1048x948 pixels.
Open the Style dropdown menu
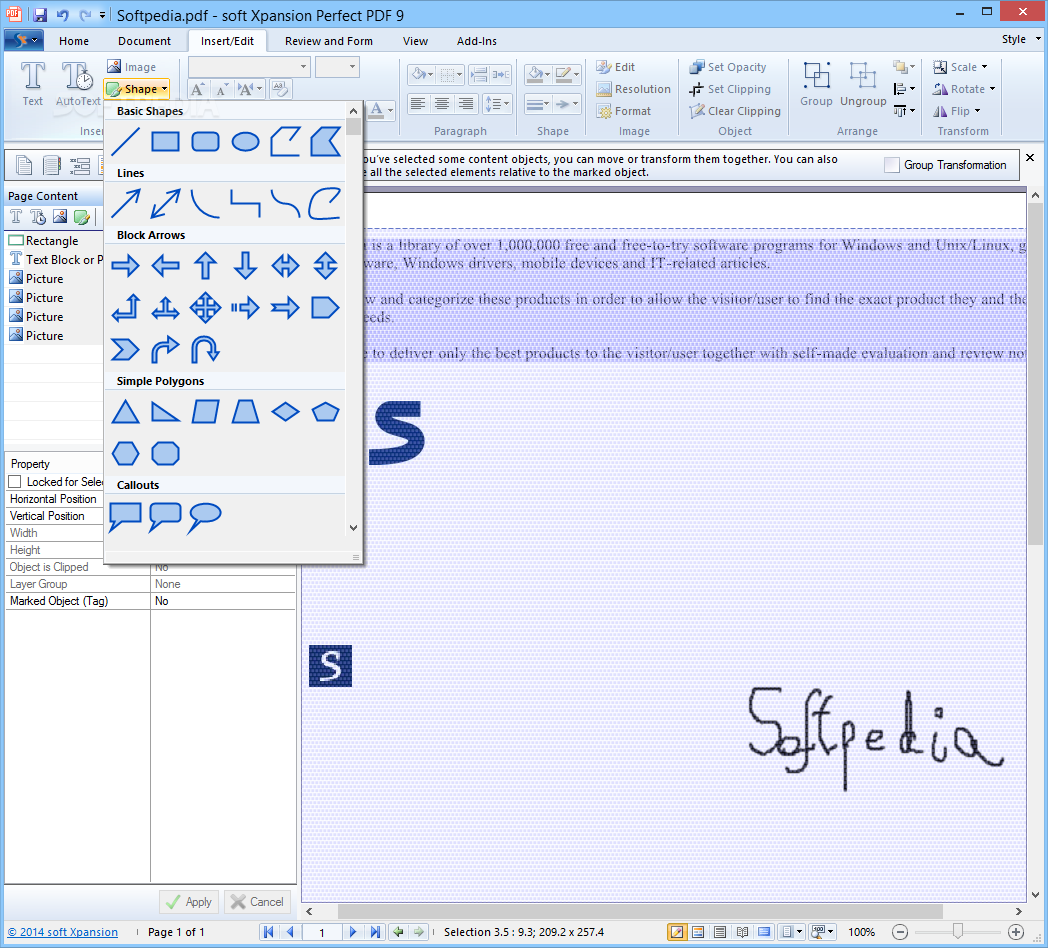click(1021, 39)
